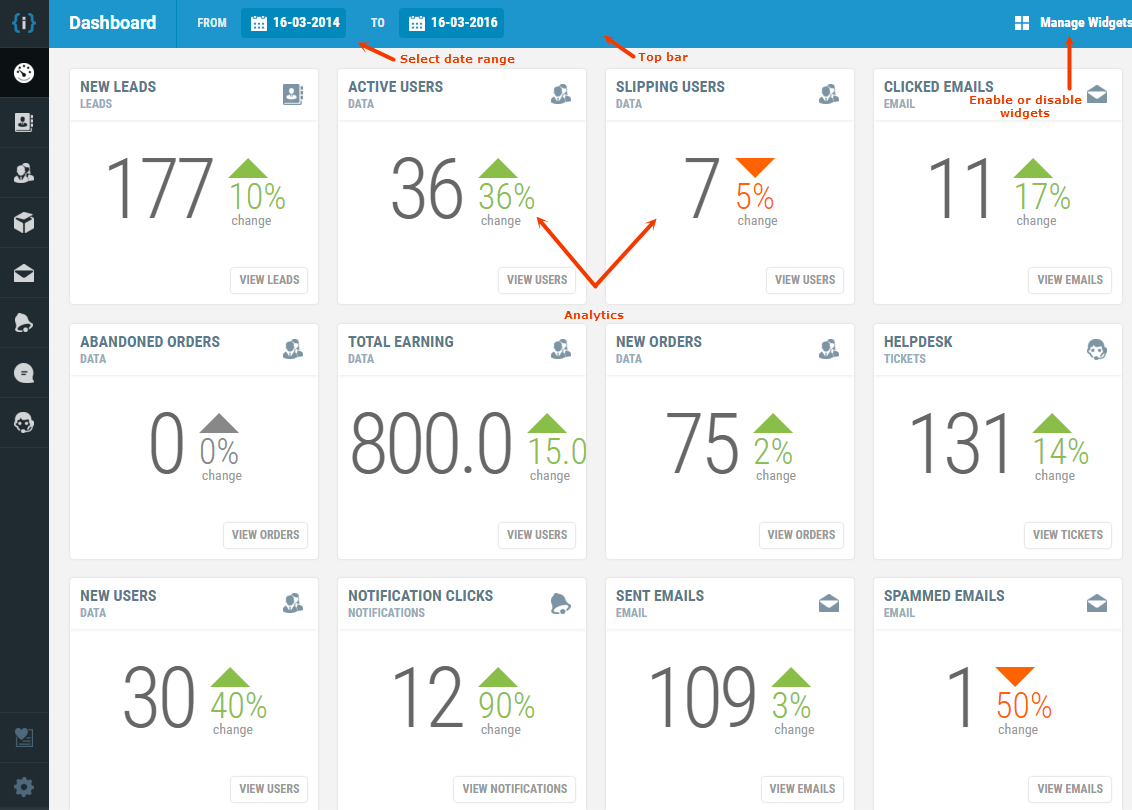Open the FROM date picker showing 16-03-2014
This screenshot has width=1132, height=810.
[x=293, y=22]
